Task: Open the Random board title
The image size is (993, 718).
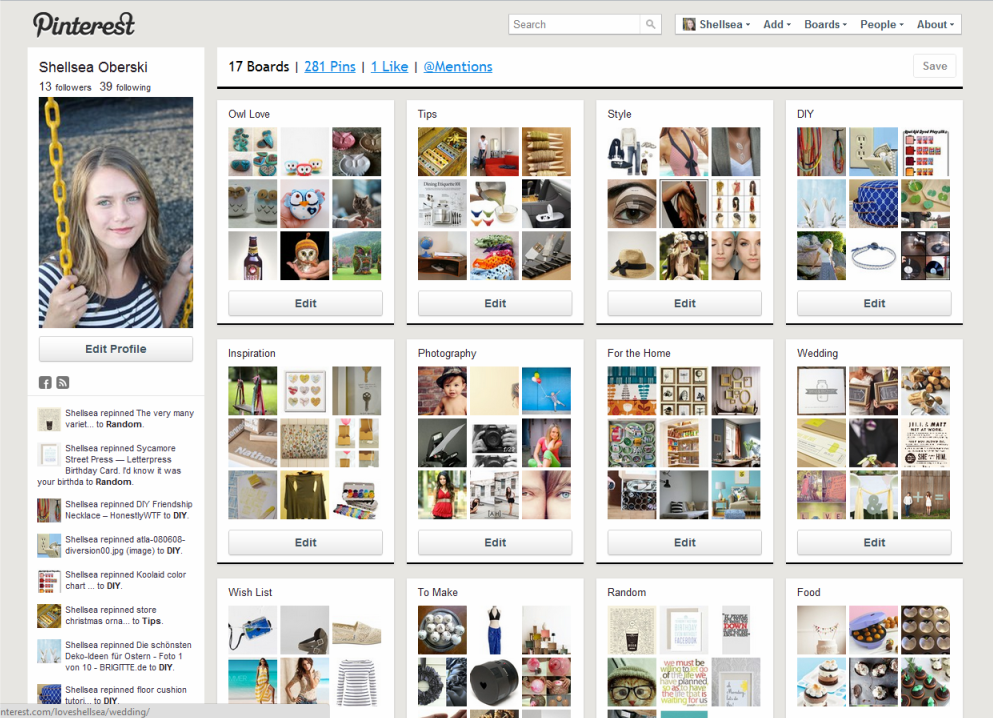Action: (626, 593)
